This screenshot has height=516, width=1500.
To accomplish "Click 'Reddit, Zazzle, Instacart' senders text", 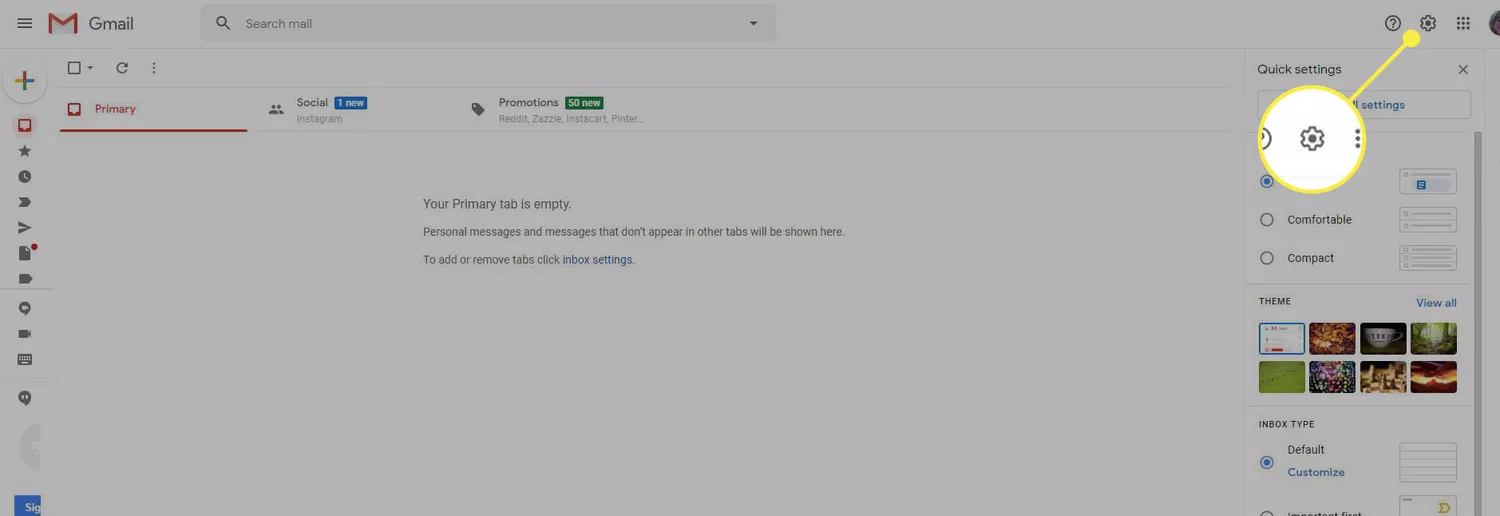I will [x=571, y=119].
